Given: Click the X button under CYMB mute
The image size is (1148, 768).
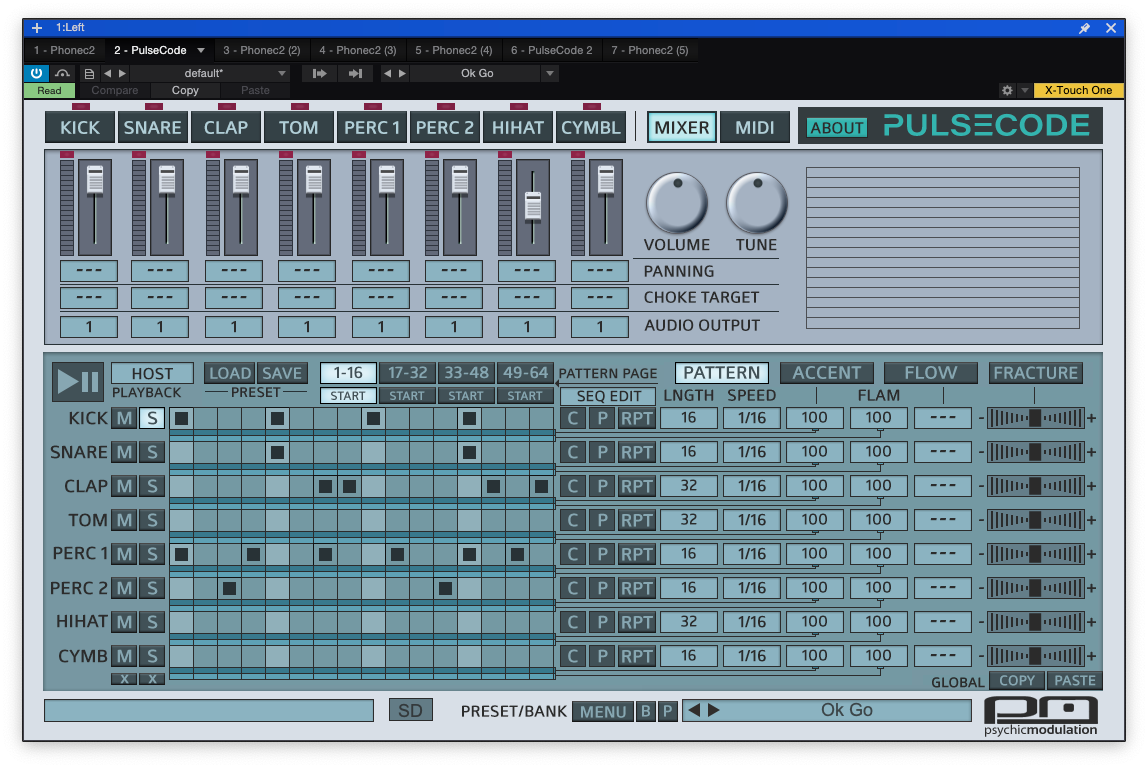Looking at the screenshot, I should [124, 679].
